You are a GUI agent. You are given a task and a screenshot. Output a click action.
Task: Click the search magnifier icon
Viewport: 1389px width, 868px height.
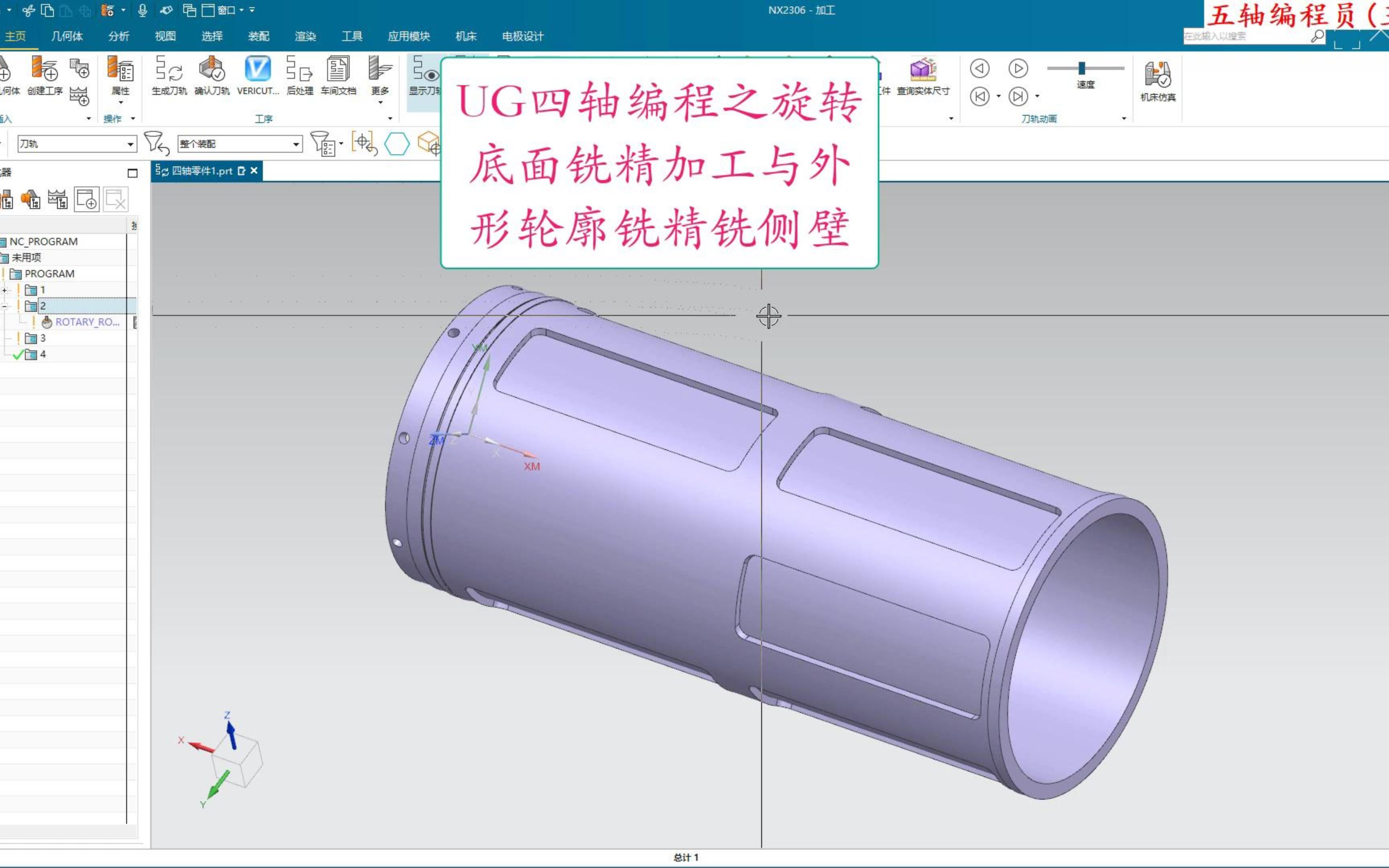(1318, 36)
